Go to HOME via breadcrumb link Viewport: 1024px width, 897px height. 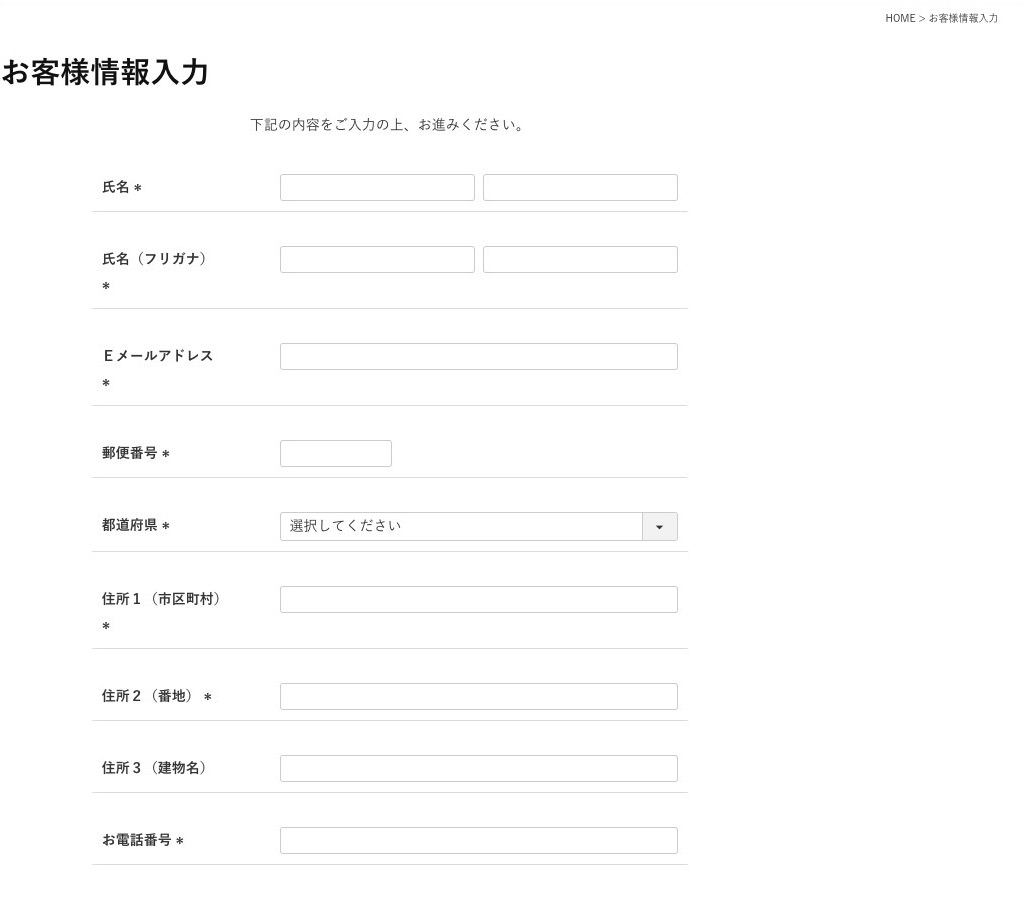pyautogui.click(x=899, y=18)
